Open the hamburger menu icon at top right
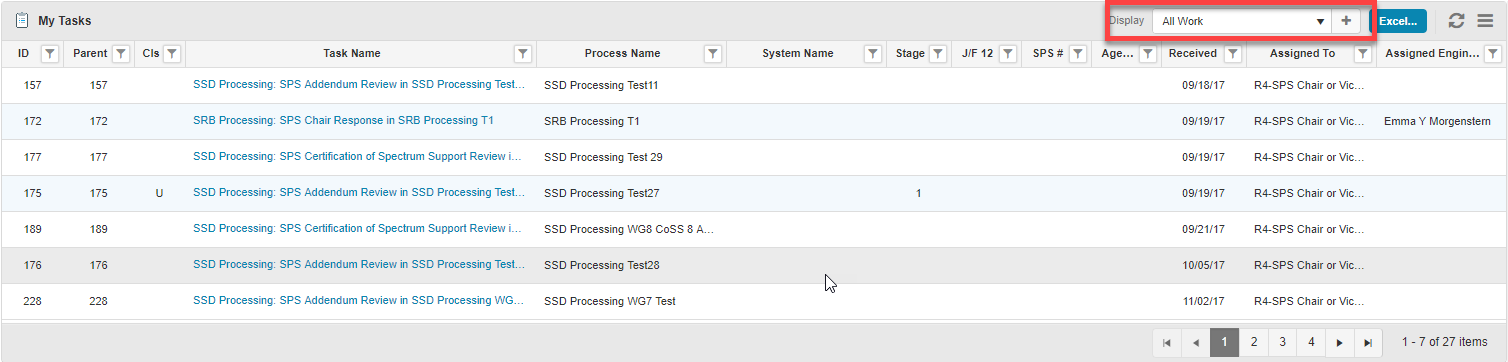 [1485, 21]
